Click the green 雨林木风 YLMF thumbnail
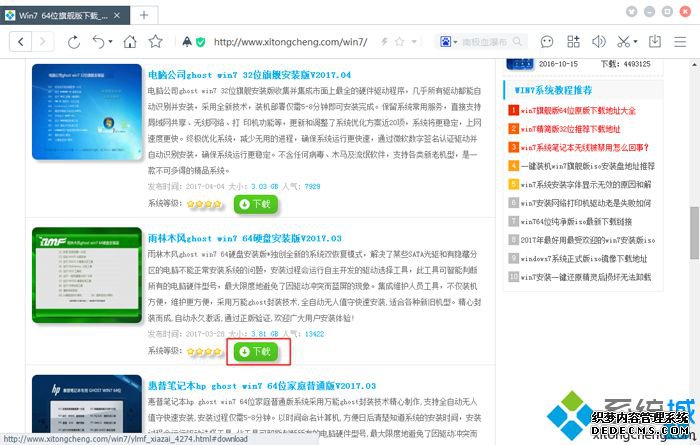This screenshot has height=445, width=700. [x=87, y=275]
